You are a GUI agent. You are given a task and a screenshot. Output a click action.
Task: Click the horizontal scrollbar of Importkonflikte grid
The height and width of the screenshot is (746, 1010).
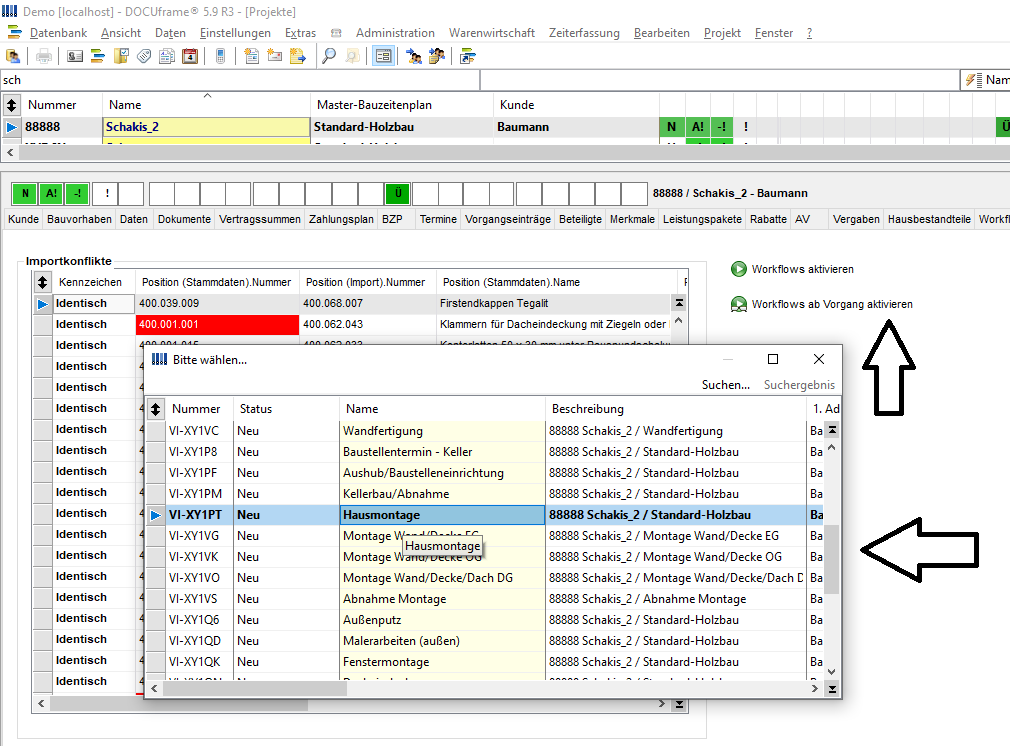(x=179, y=704)
